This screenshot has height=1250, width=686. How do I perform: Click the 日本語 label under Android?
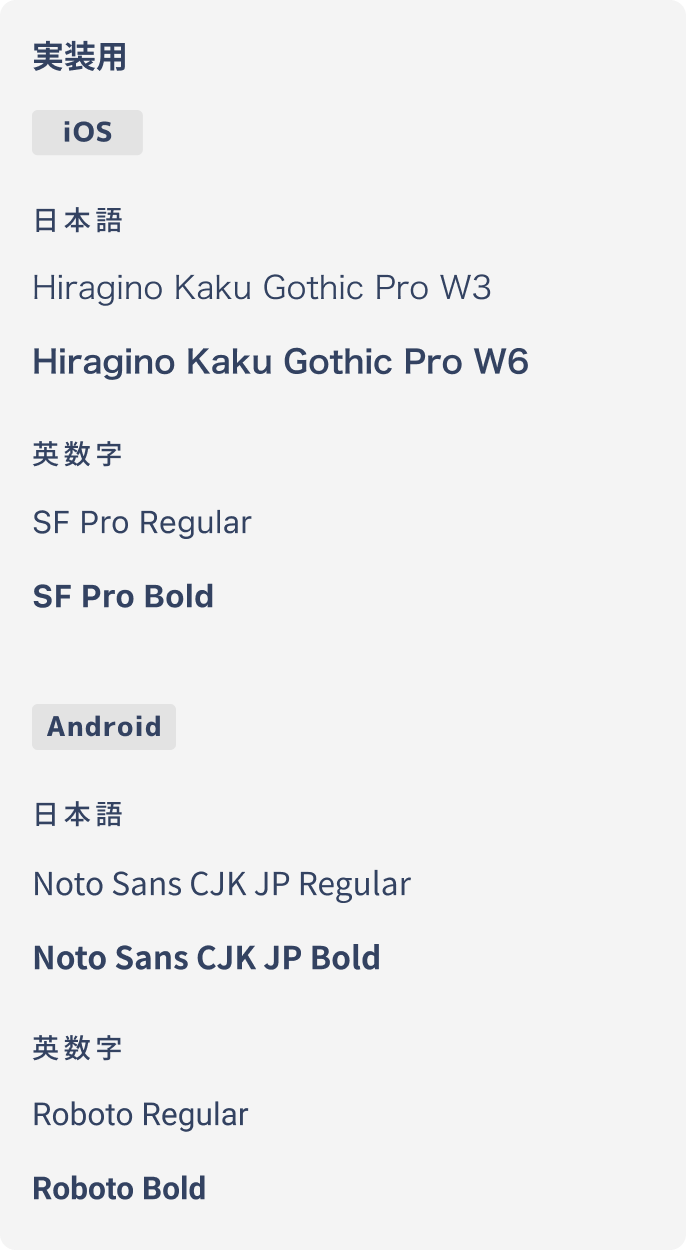pos(77,815)
